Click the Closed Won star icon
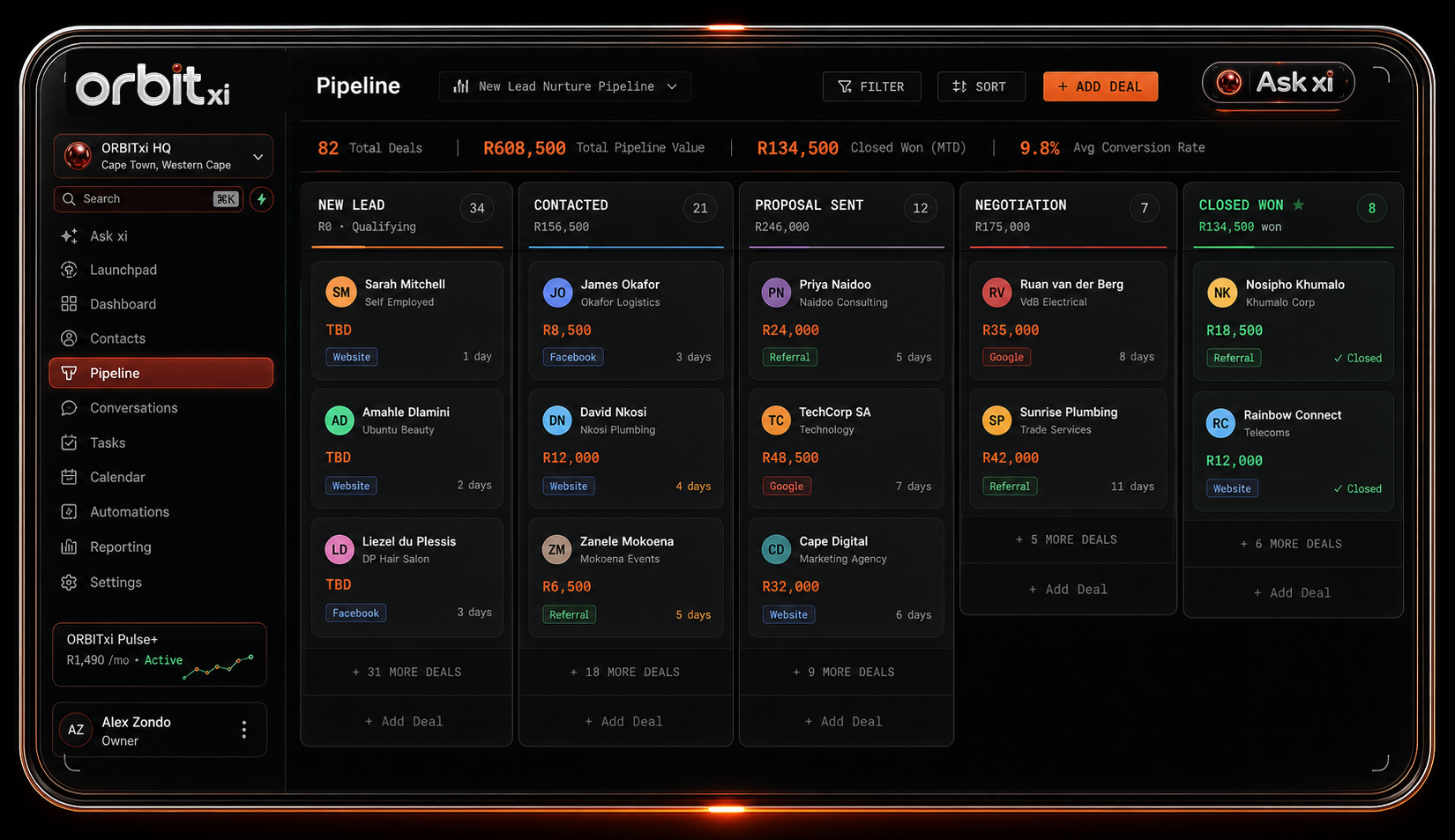1455x840 pixels. 1298,204
